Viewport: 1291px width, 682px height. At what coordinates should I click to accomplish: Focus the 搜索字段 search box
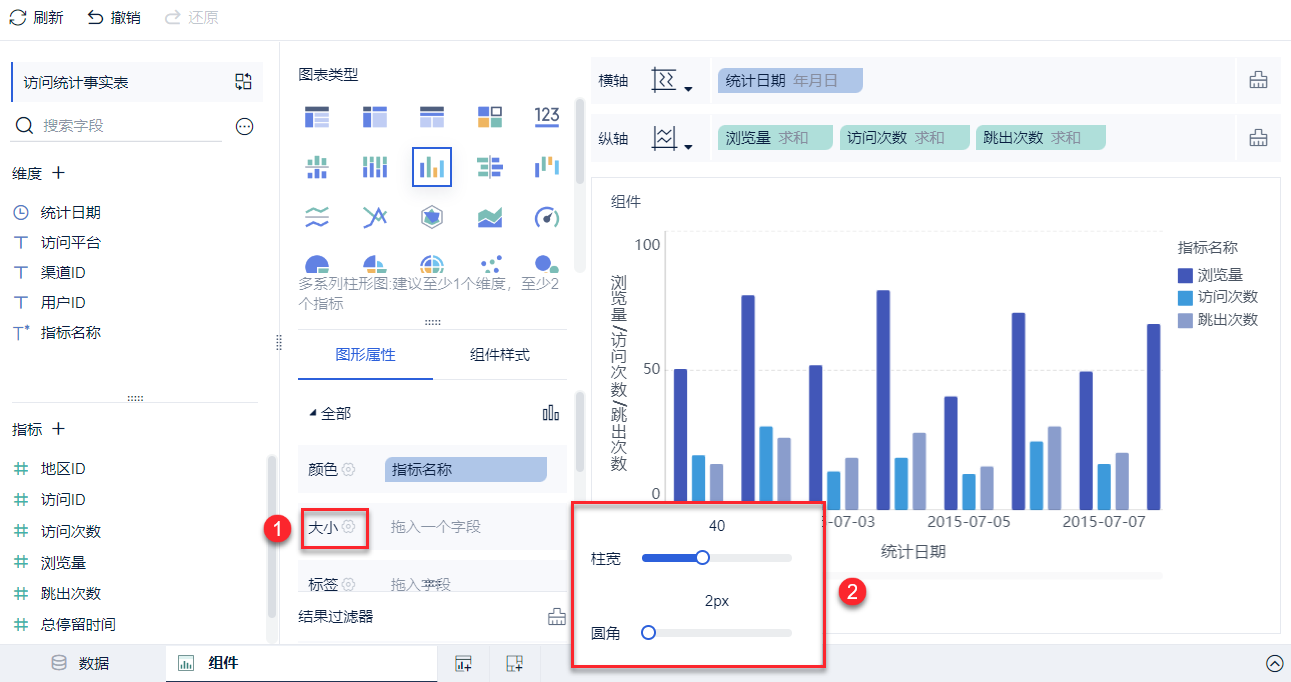117,126
